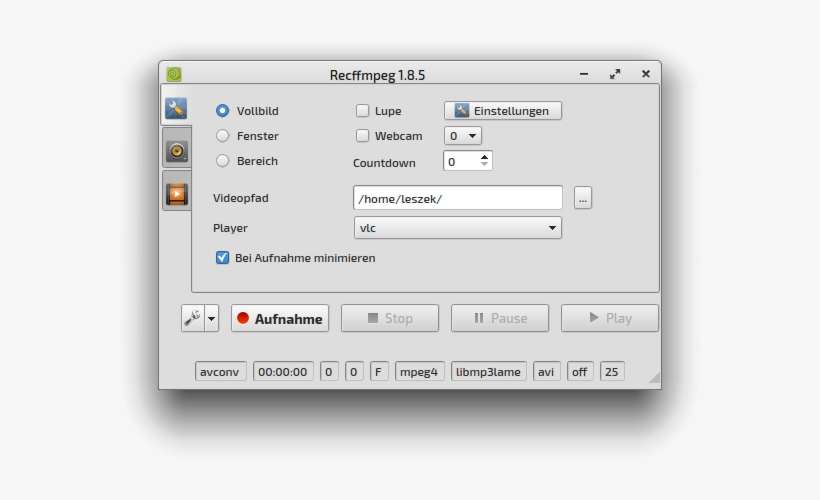Decrease the Countdown value with down arrow
This screenshot has height=500, width=820.
pos(484,164)
